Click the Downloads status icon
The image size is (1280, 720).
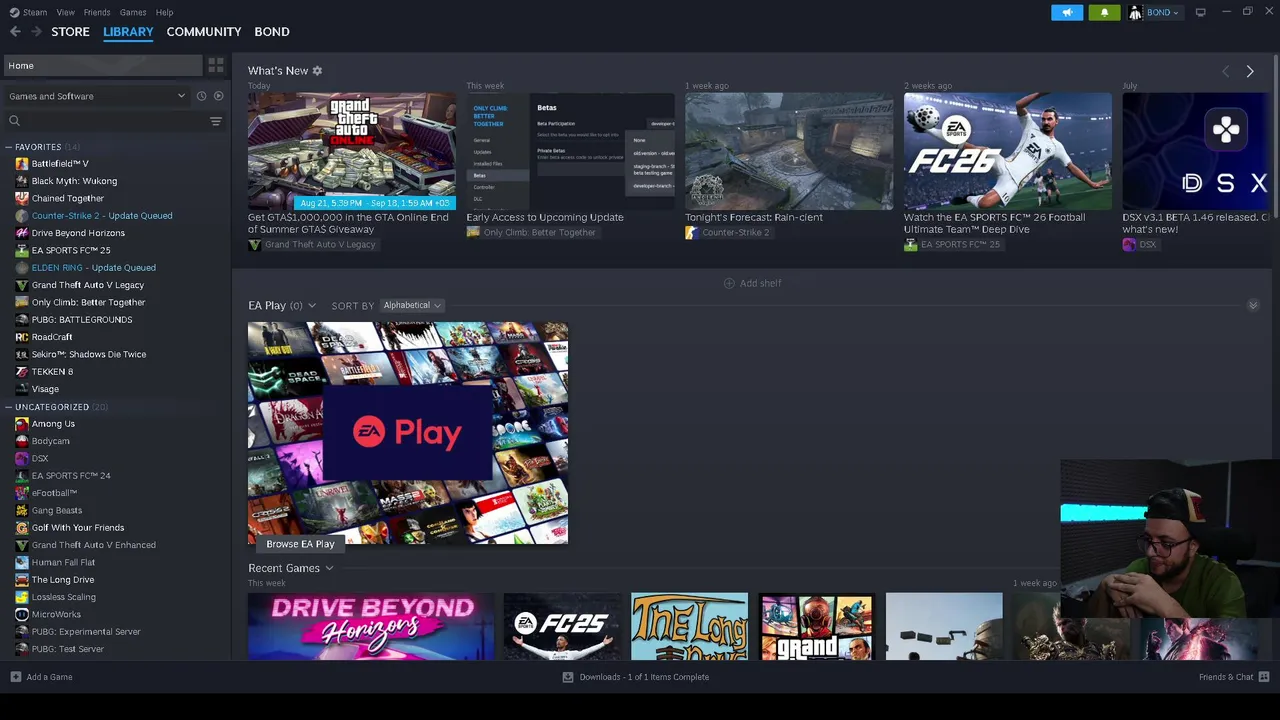click(x=568, y=677)
